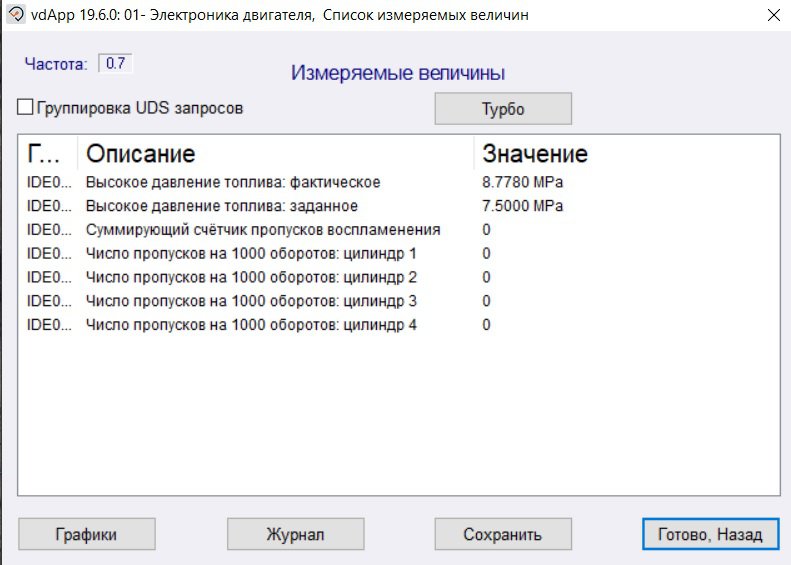Viewport: 791px width, 565px height.
Task: Open the Журнал
Action: 295,534
